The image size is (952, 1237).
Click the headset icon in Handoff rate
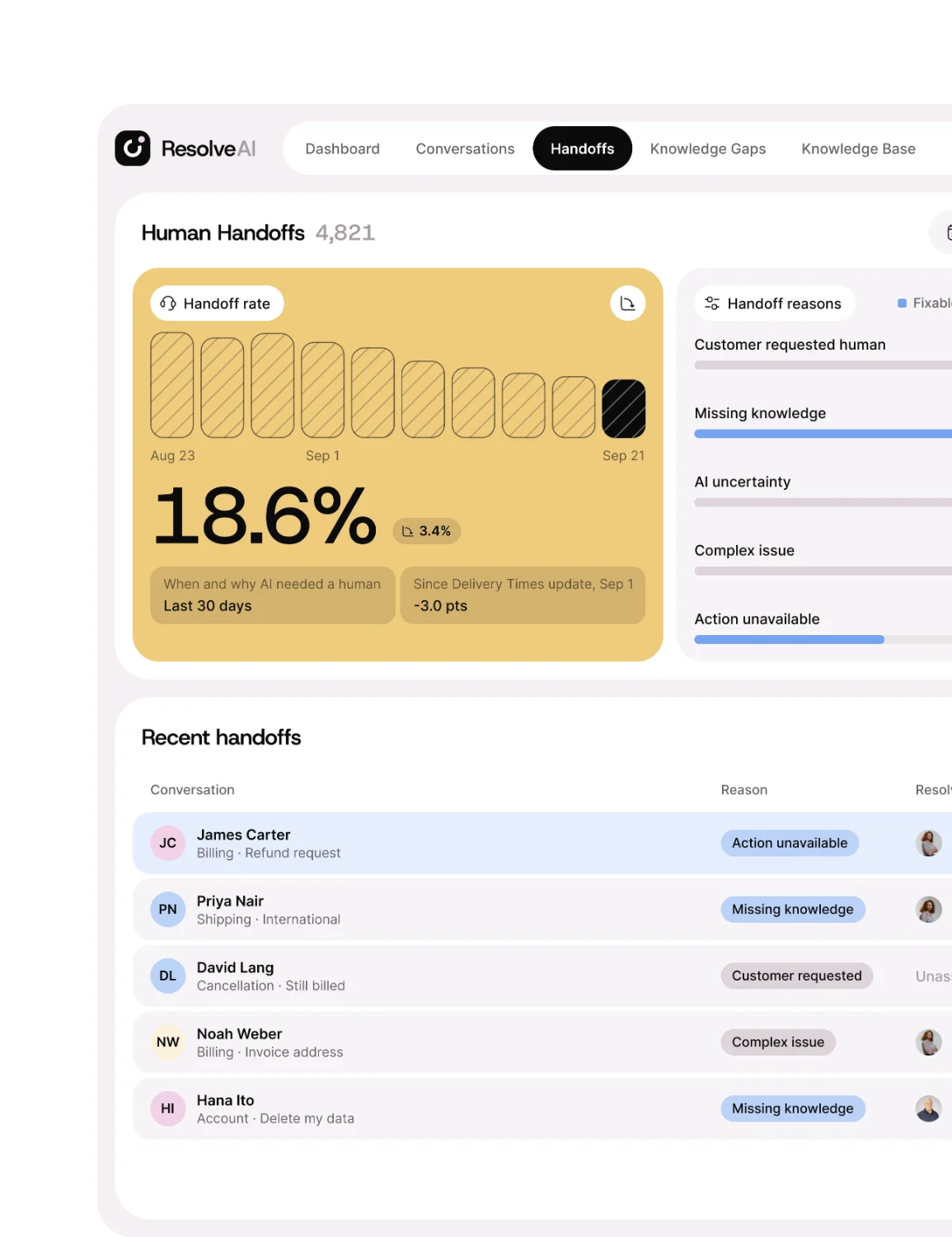[x=168, y=303]
